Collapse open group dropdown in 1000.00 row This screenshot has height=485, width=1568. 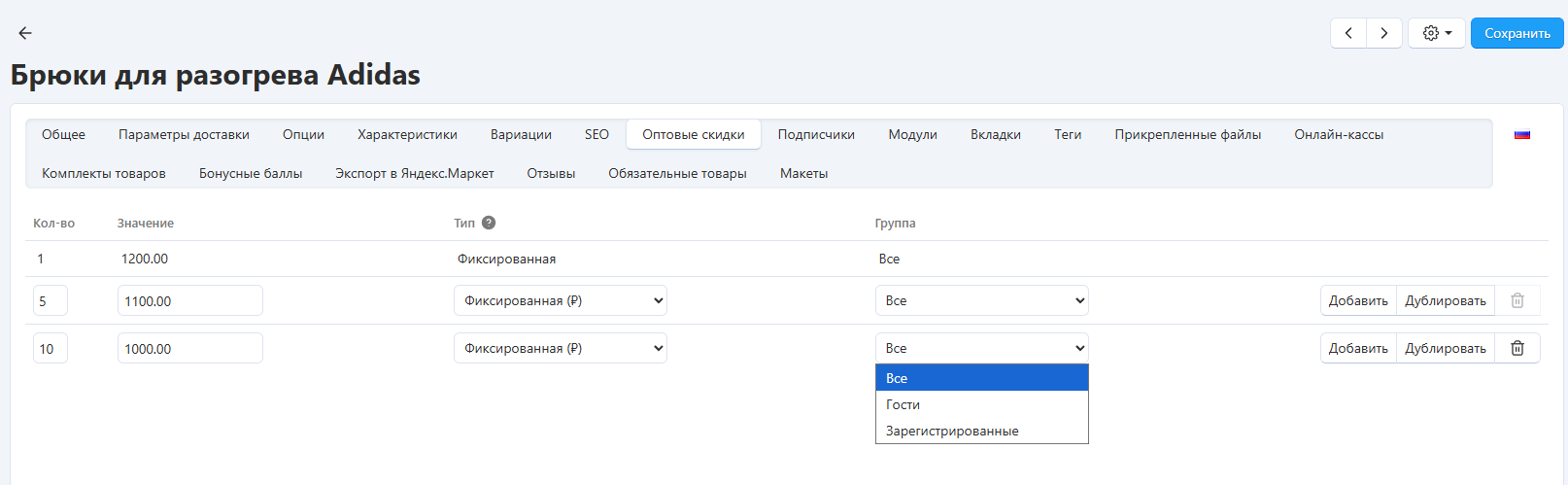(982, 348)
